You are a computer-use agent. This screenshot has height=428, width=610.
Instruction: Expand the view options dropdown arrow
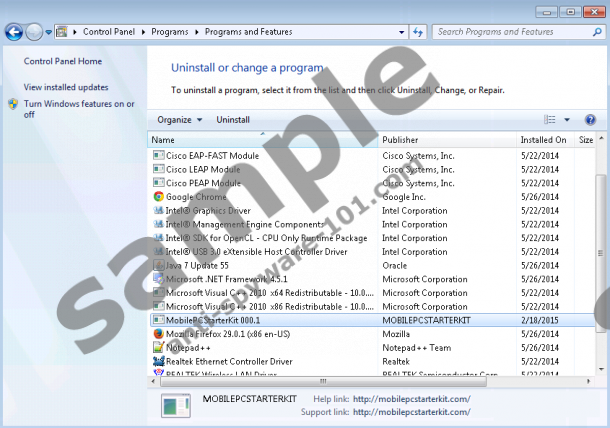coord(567,120)
